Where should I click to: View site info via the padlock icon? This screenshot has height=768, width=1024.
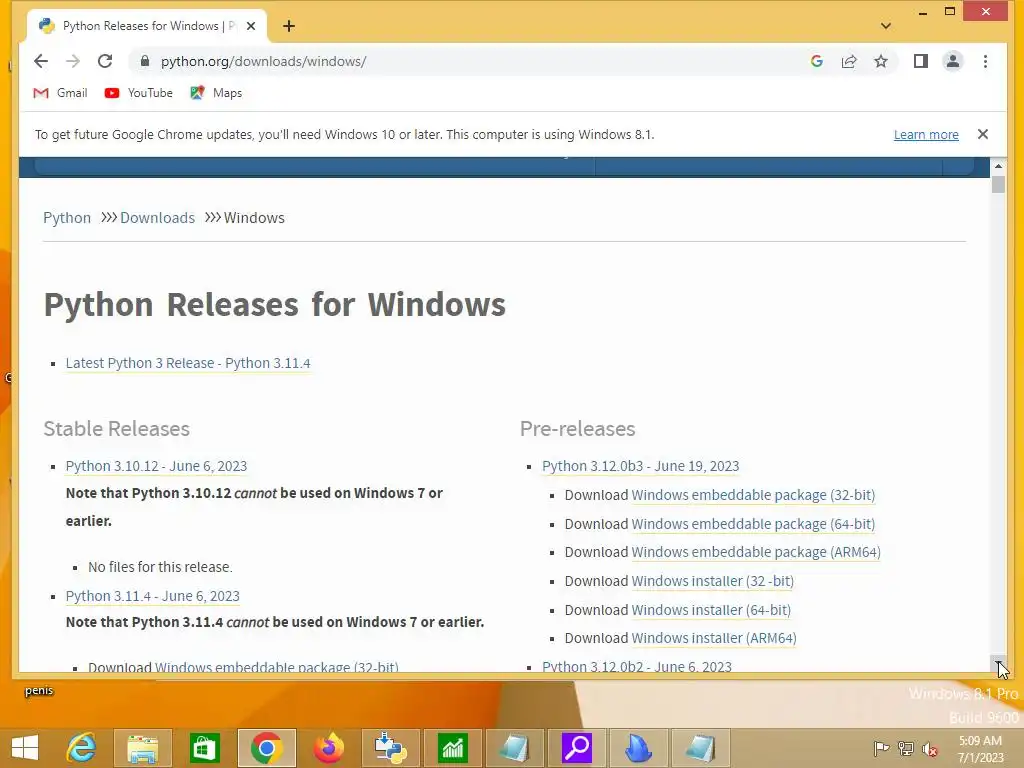coord(145,61)
